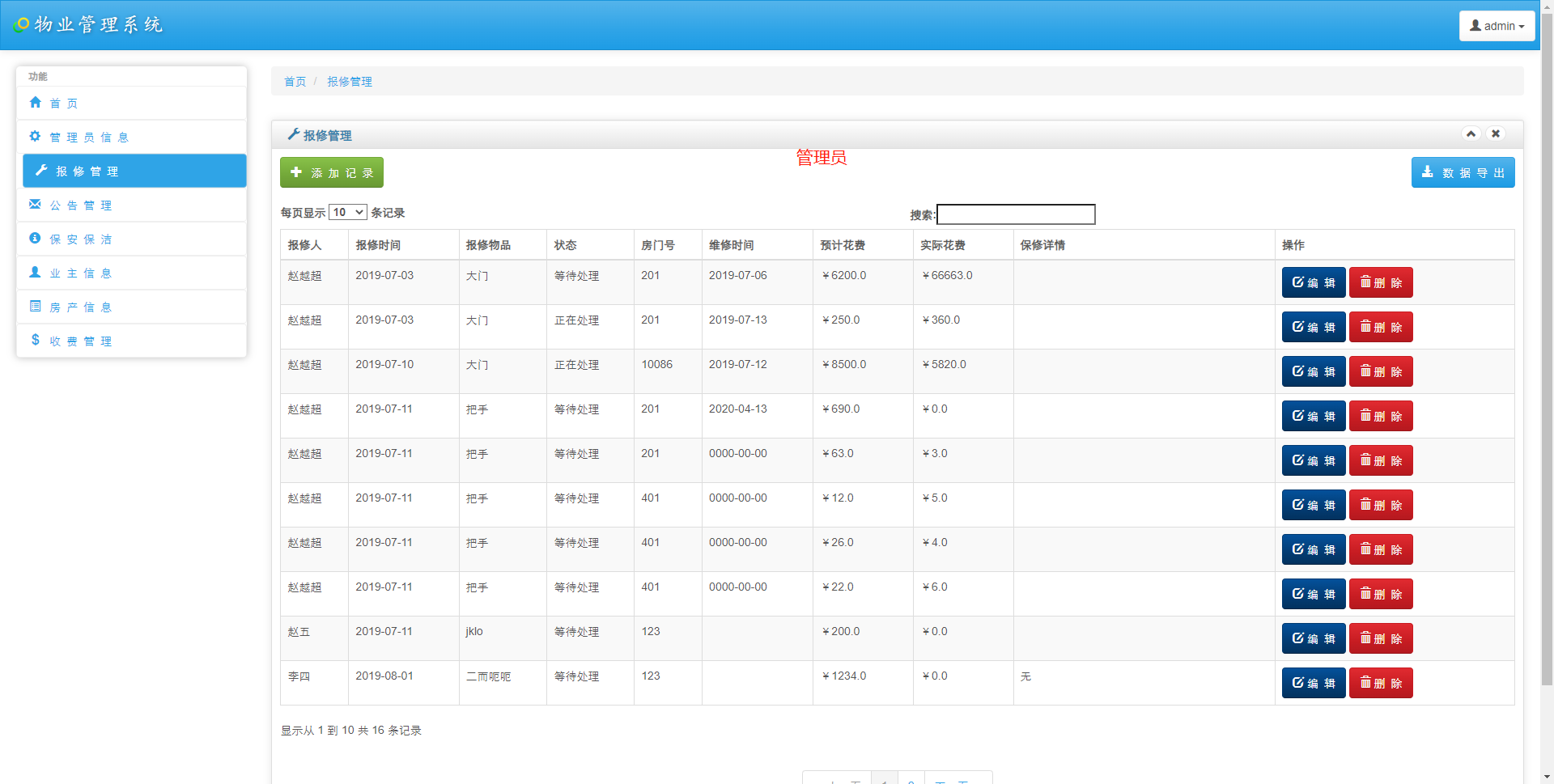Delete the record with cost ￥22.0
The width and height of the screenshot is (1554, 784).
[1381, 594]
